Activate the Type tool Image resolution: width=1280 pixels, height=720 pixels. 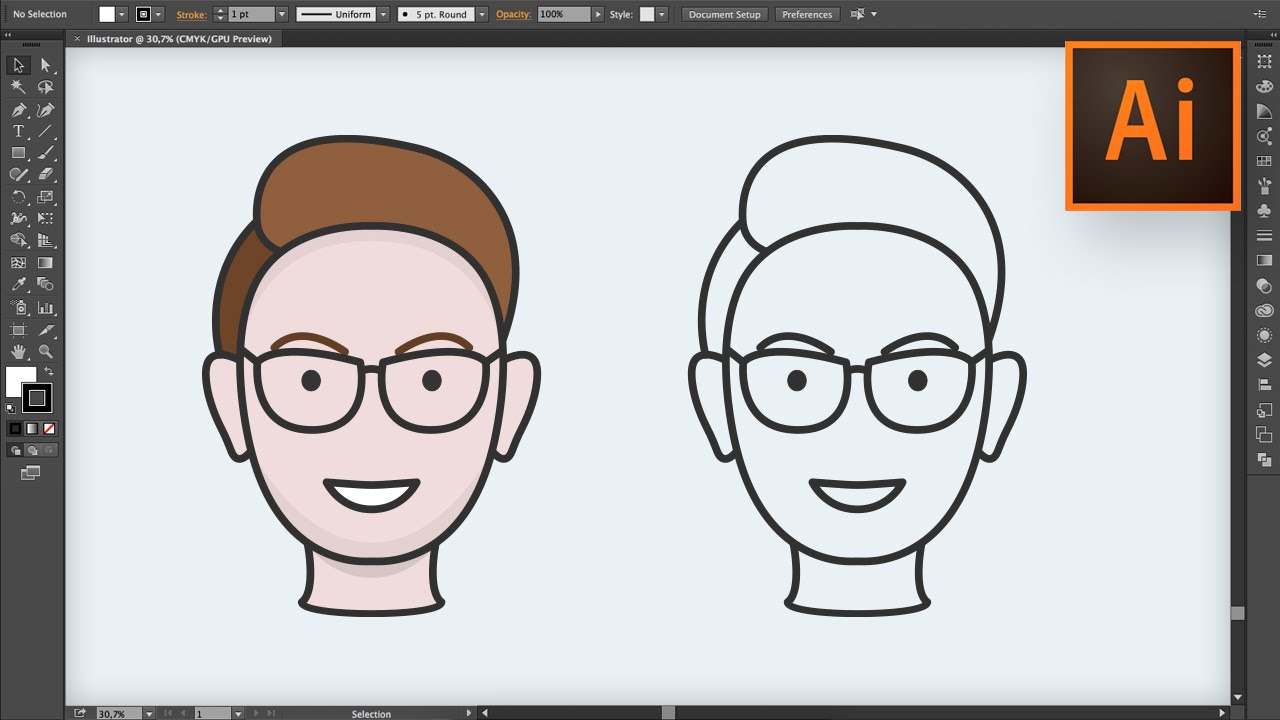(18, 131)
